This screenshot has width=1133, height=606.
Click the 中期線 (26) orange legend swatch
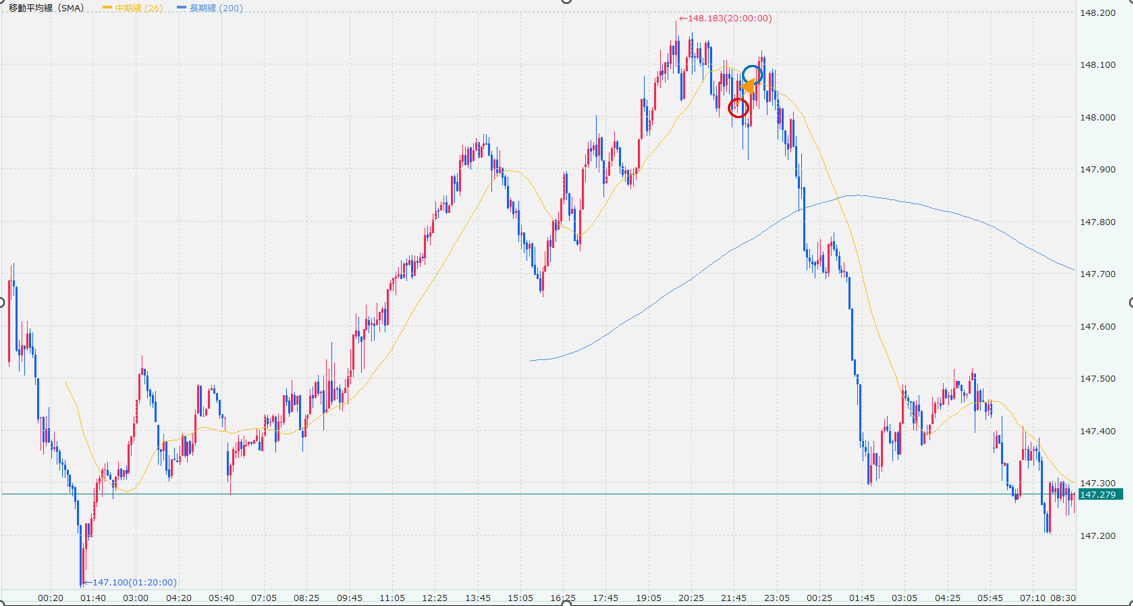click(107, 8)
